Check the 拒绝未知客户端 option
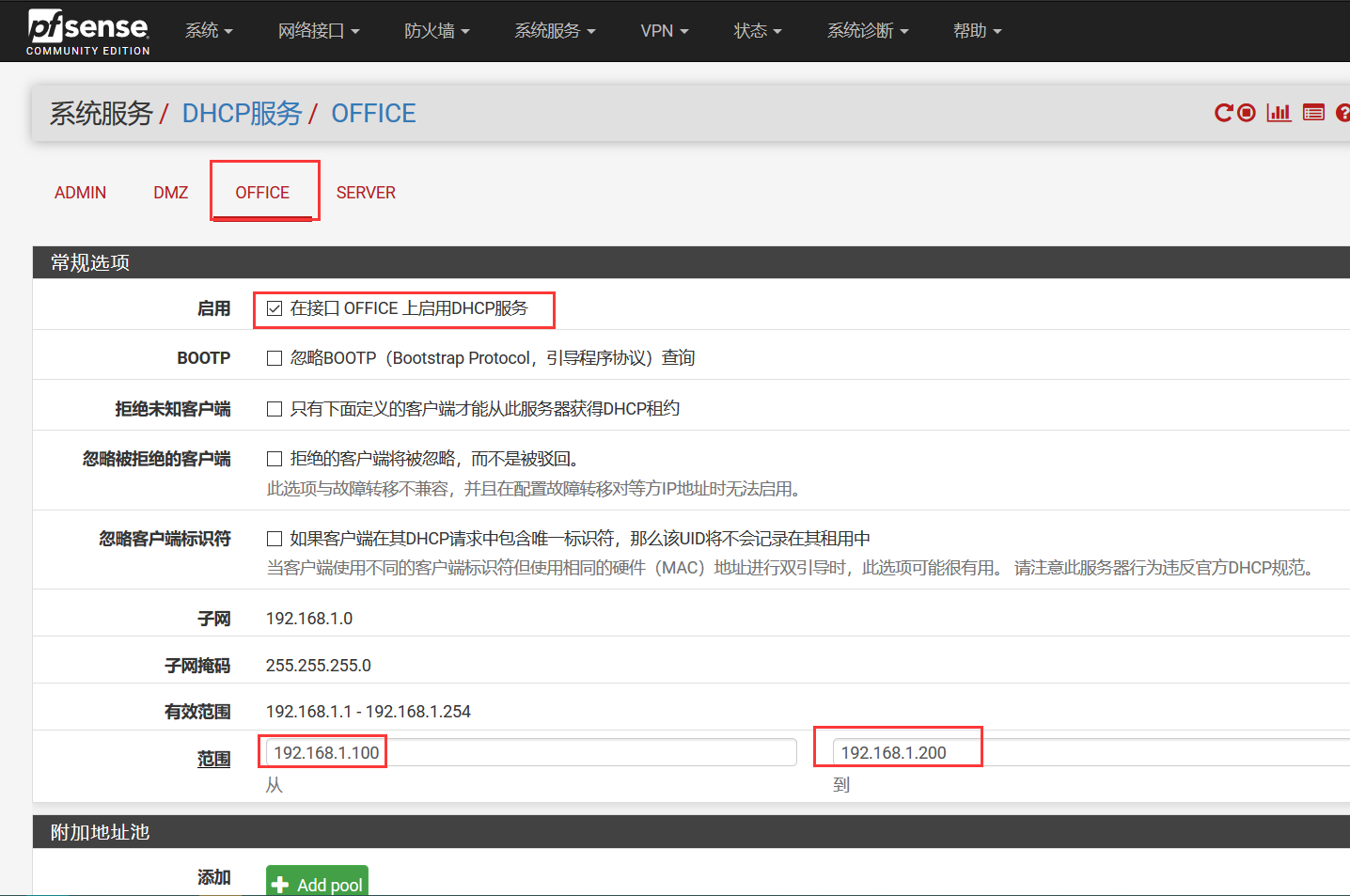Image resolution: width=1350 pixels, height=896 pixels. pos(275,409)
